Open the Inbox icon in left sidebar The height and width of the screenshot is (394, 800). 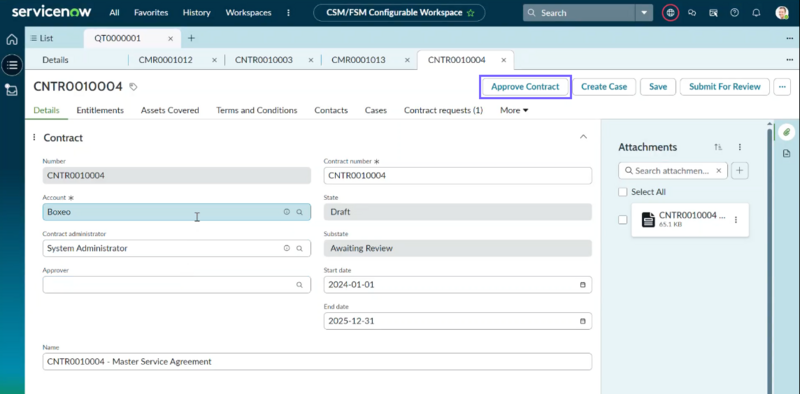coord(12,90)
